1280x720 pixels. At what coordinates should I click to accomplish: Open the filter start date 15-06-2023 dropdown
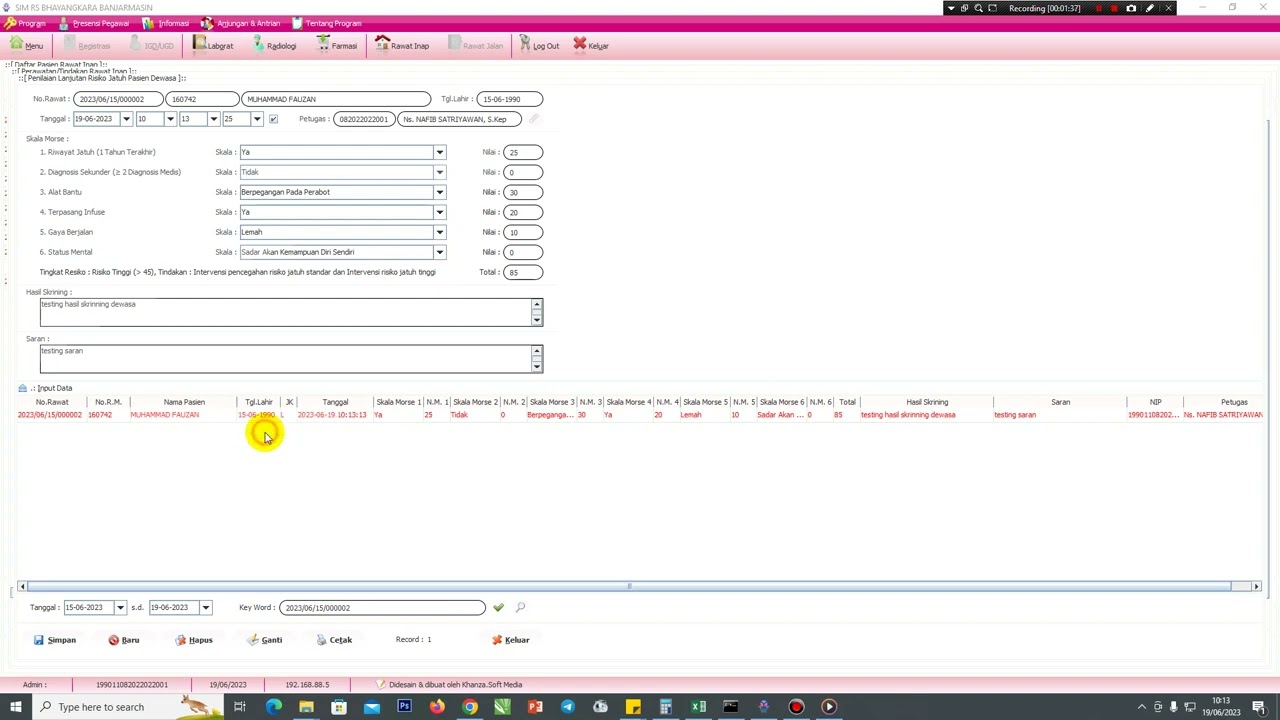(x=120, y=607)
